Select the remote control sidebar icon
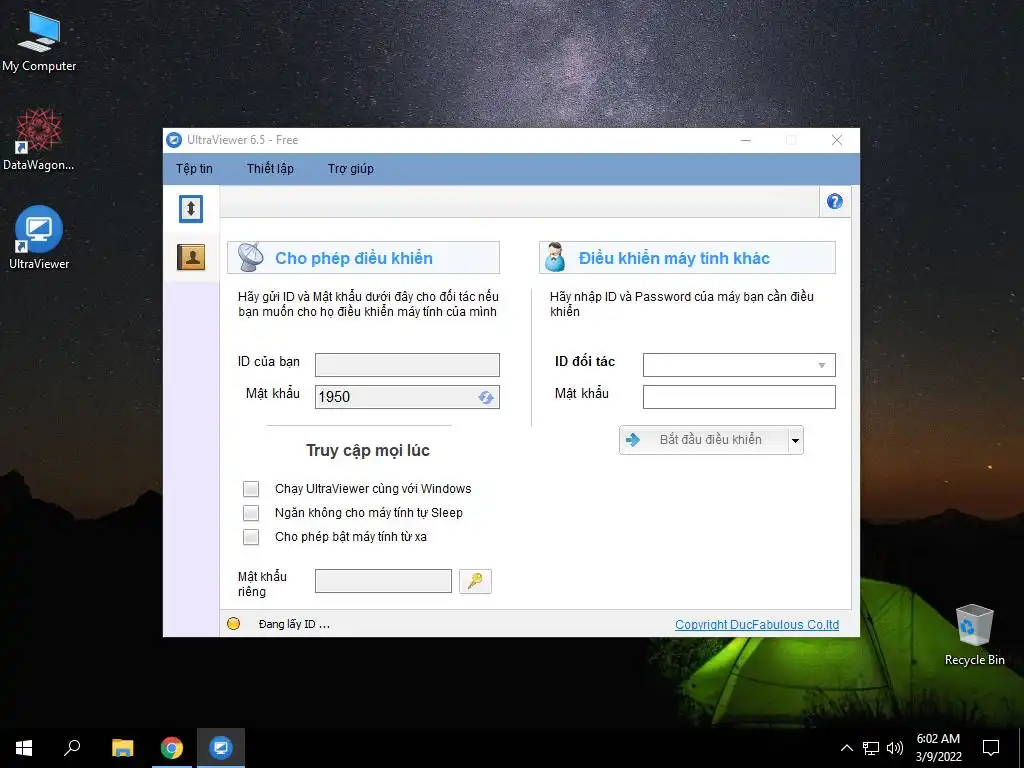 (x=191, y=209)
